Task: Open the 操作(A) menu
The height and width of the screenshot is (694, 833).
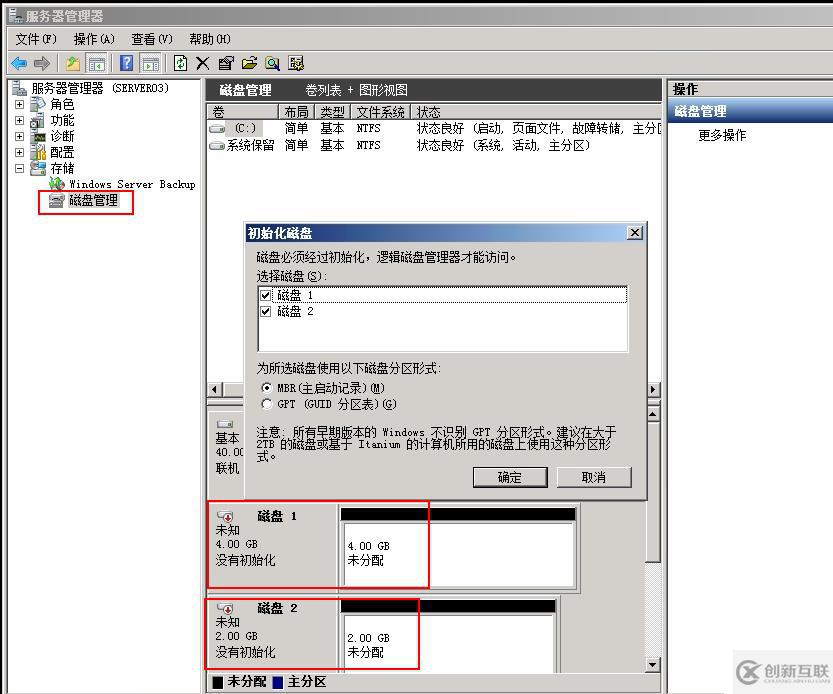Action: click(x=94, y=39)
